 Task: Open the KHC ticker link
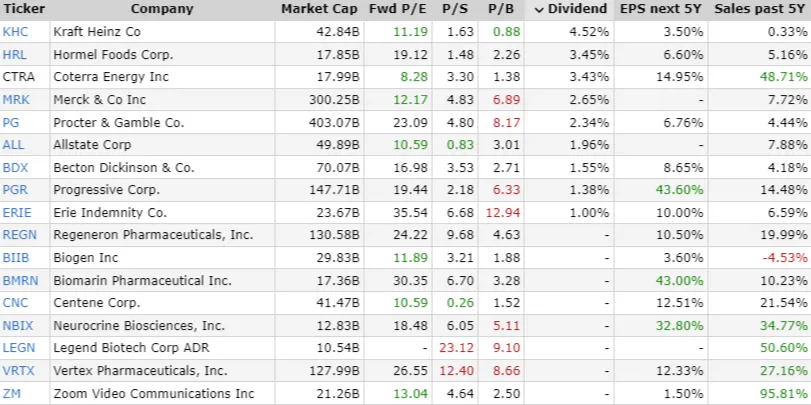coord(16,32)
